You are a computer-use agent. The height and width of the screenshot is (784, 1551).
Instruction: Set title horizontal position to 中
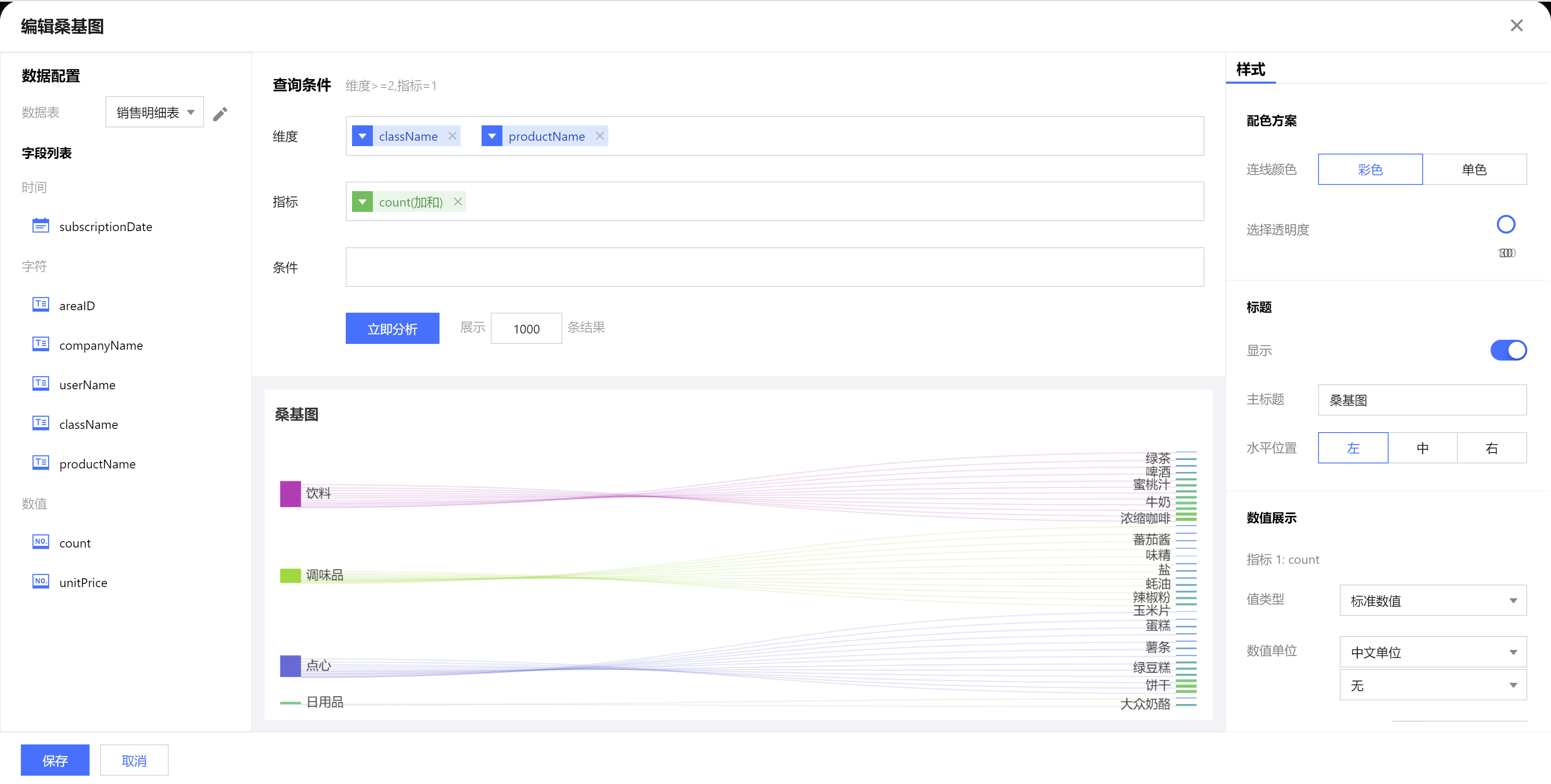coord(1422,448)
